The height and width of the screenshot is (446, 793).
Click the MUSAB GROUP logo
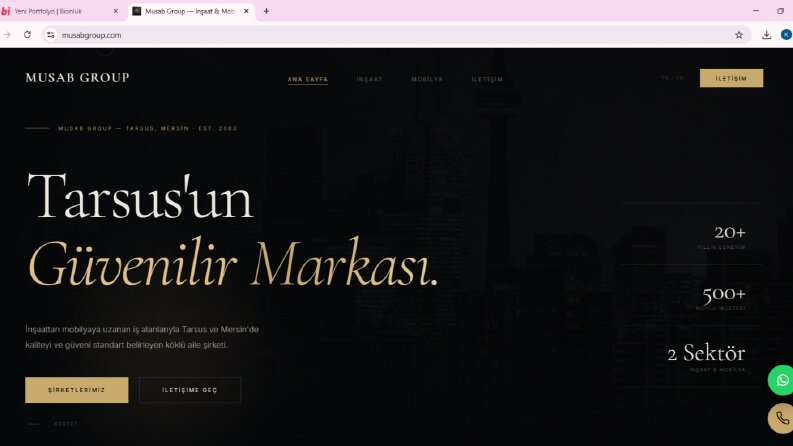pyautogui.click(x=77, y=77)
